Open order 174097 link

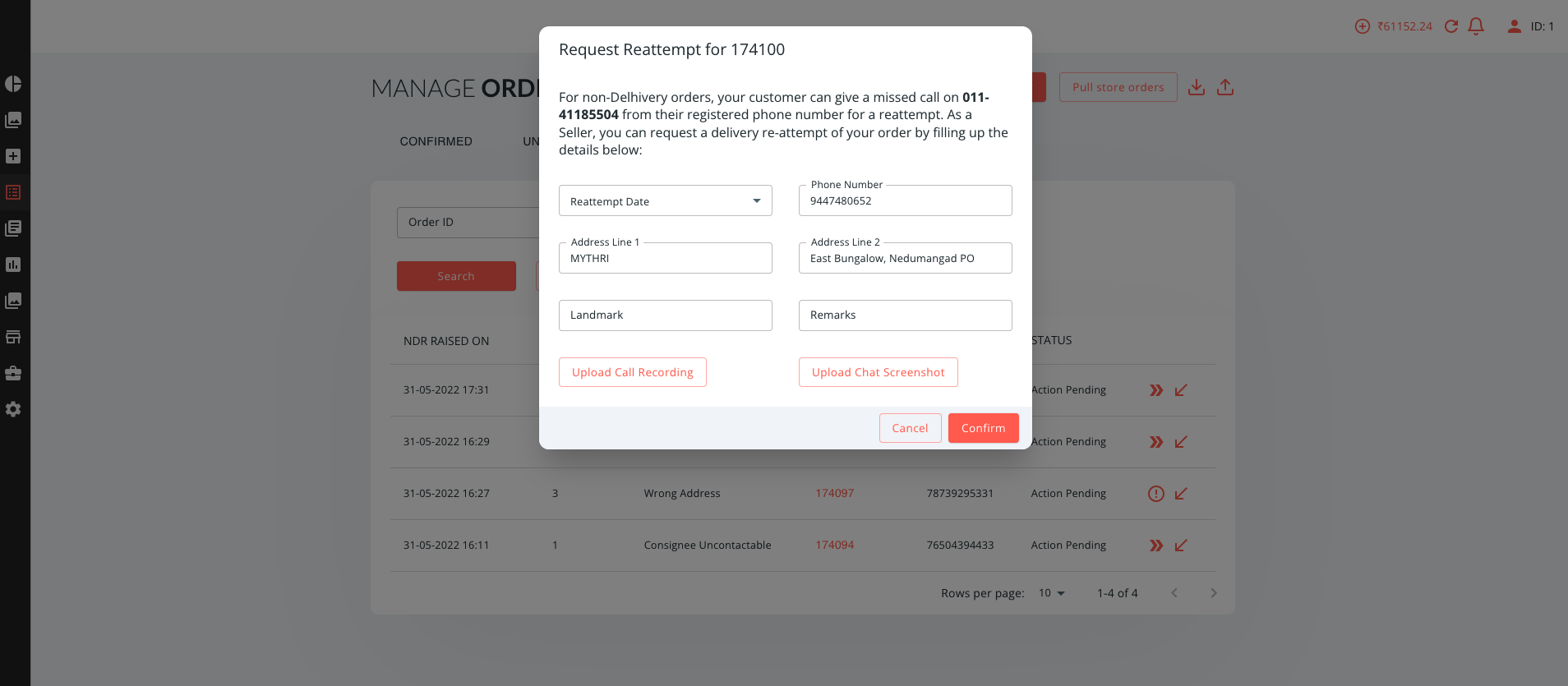coord(835,494)
